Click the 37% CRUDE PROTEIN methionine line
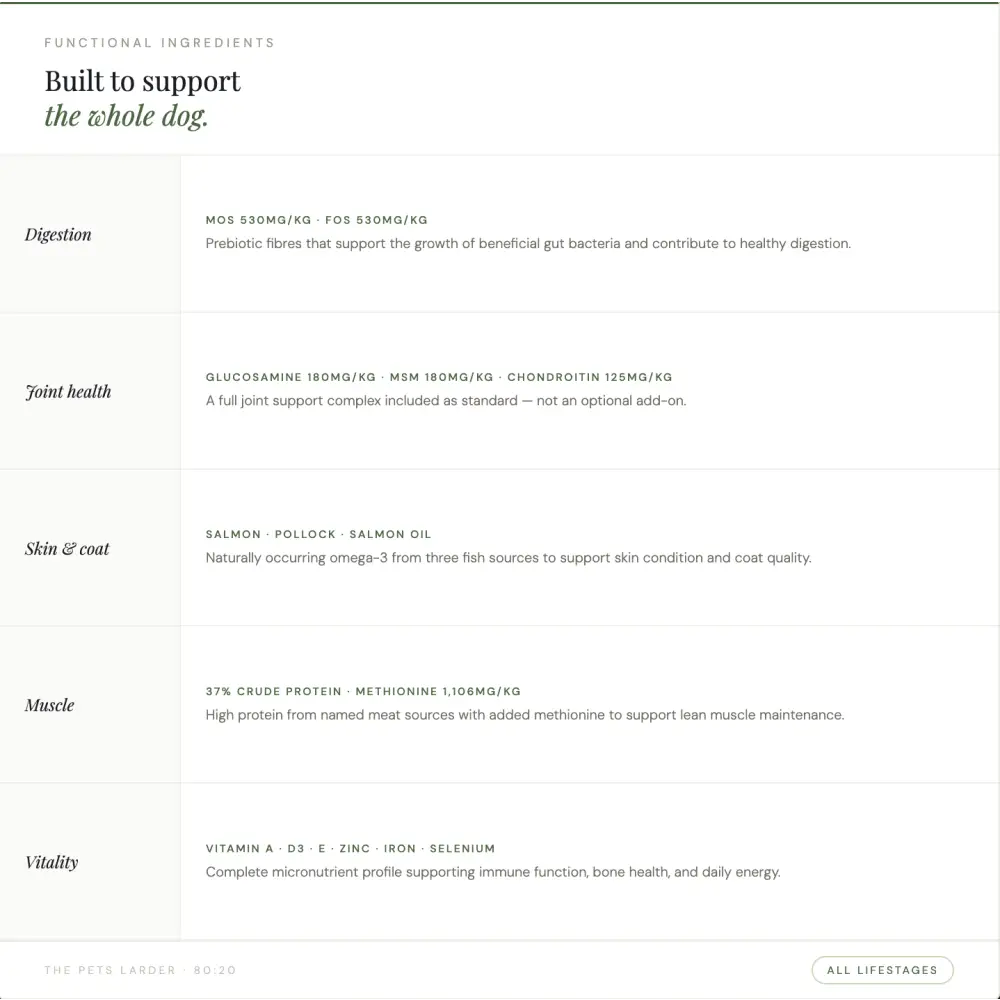The height and width of the screenshot is (1000, 1000). (x=363, y=691)
